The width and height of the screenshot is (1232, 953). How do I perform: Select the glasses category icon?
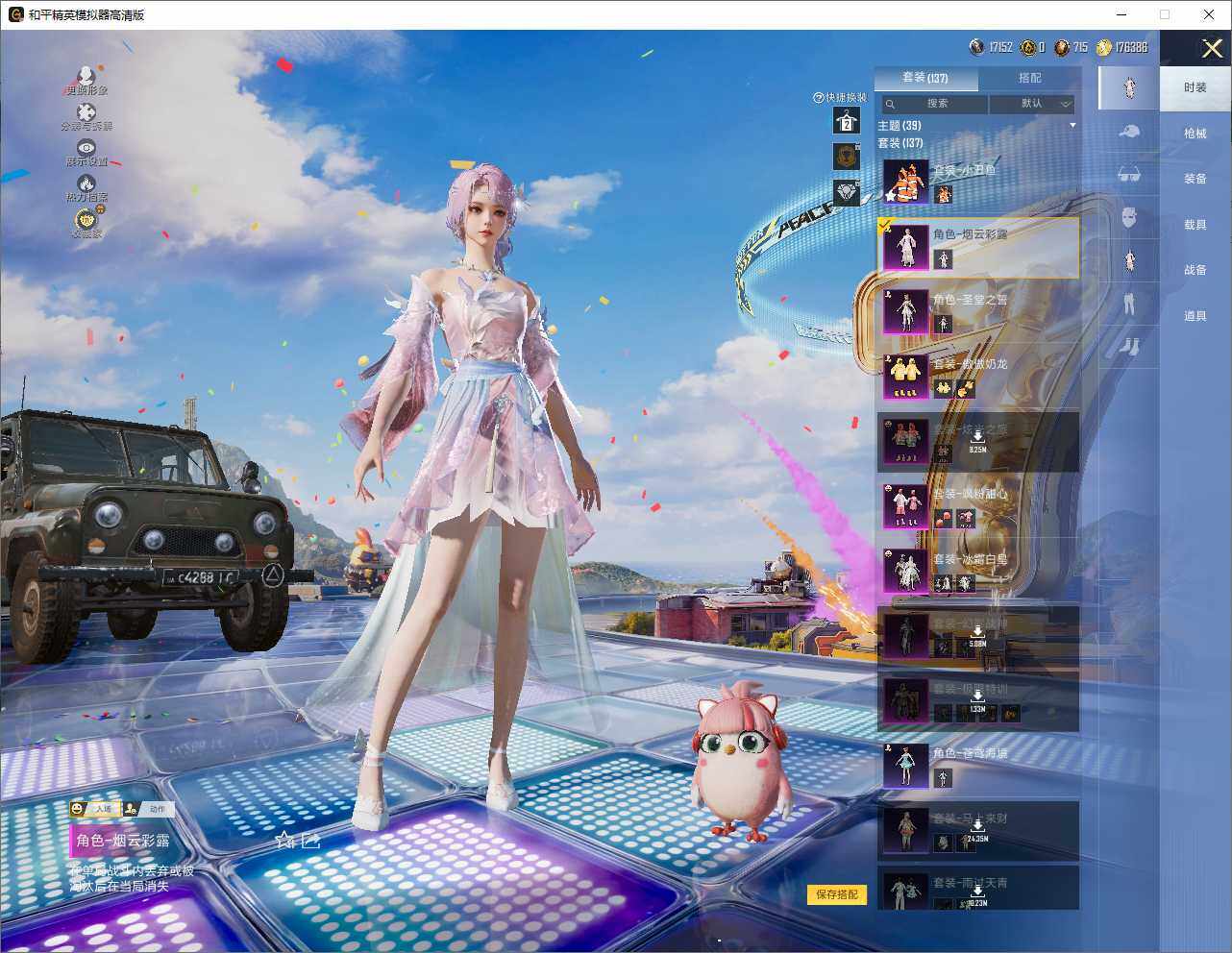[x=1129, y=175]
